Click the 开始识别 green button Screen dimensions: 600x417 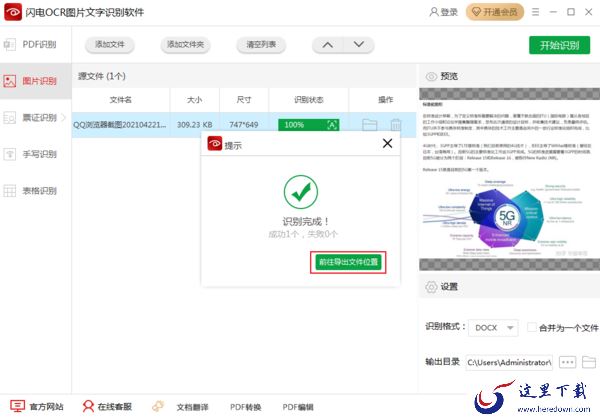click(x=559, y=46)
